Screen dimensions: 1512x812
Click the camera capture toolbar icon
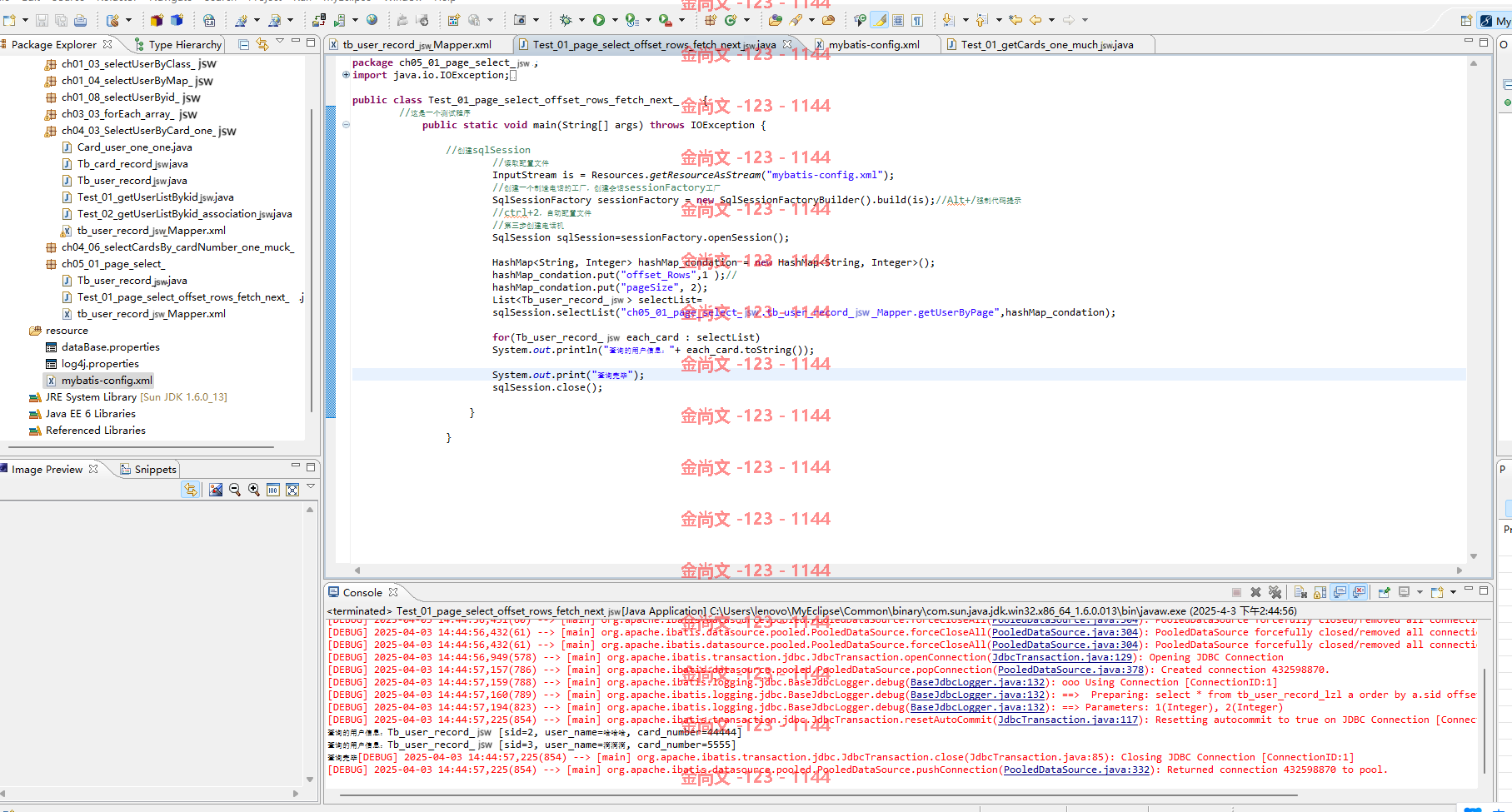click(x=520, y=20)
